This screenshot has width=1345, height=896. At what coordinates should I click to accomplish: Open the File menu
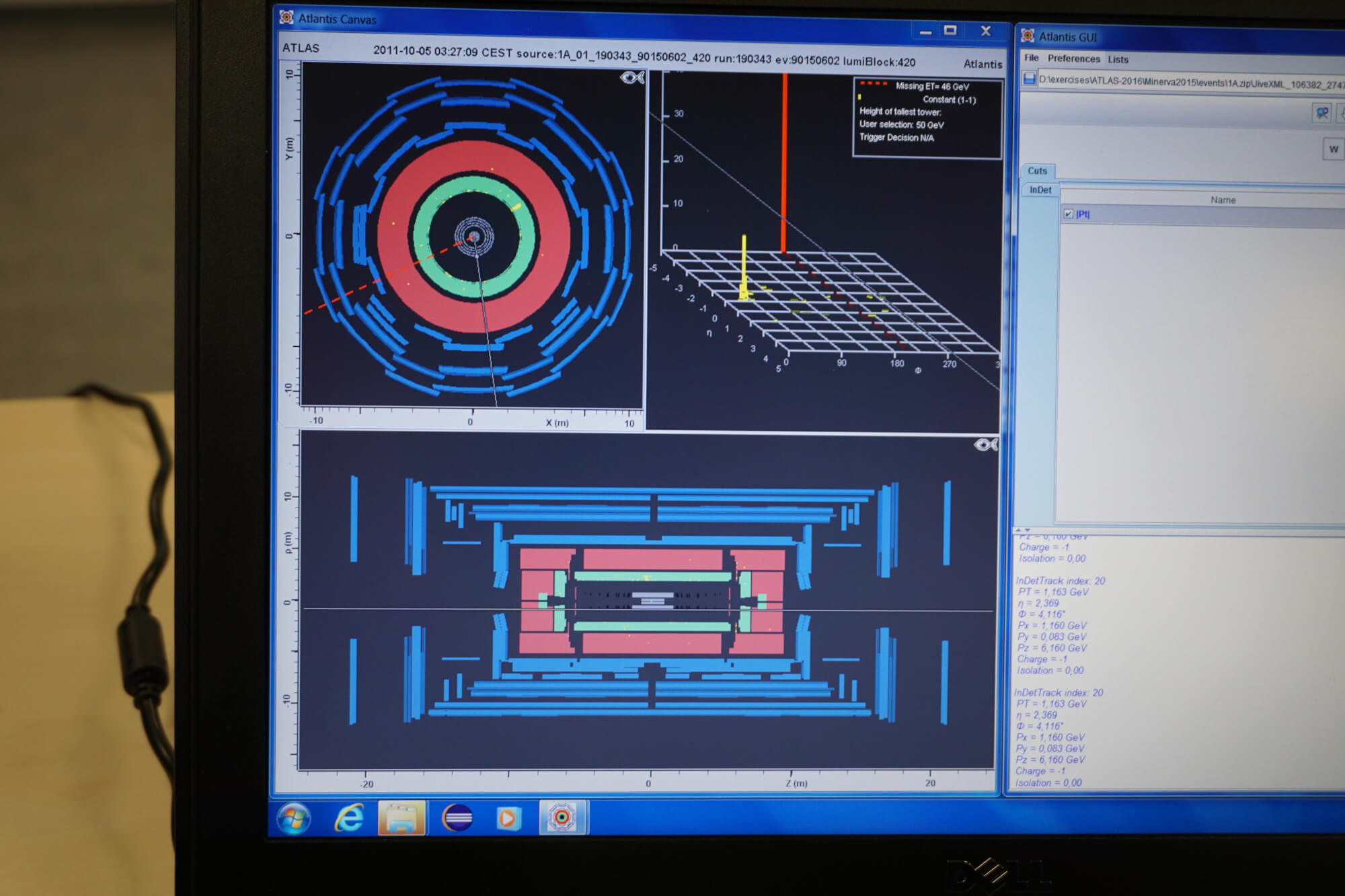(x=1031, y=58)
